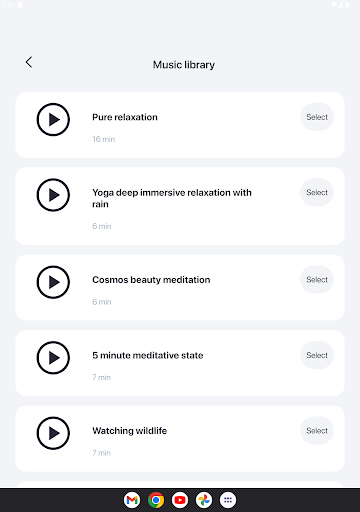Play the Watching wildlife track
The width and height of the screenshot is (360, 512).
pyautogui.click(x=53, y=433)
